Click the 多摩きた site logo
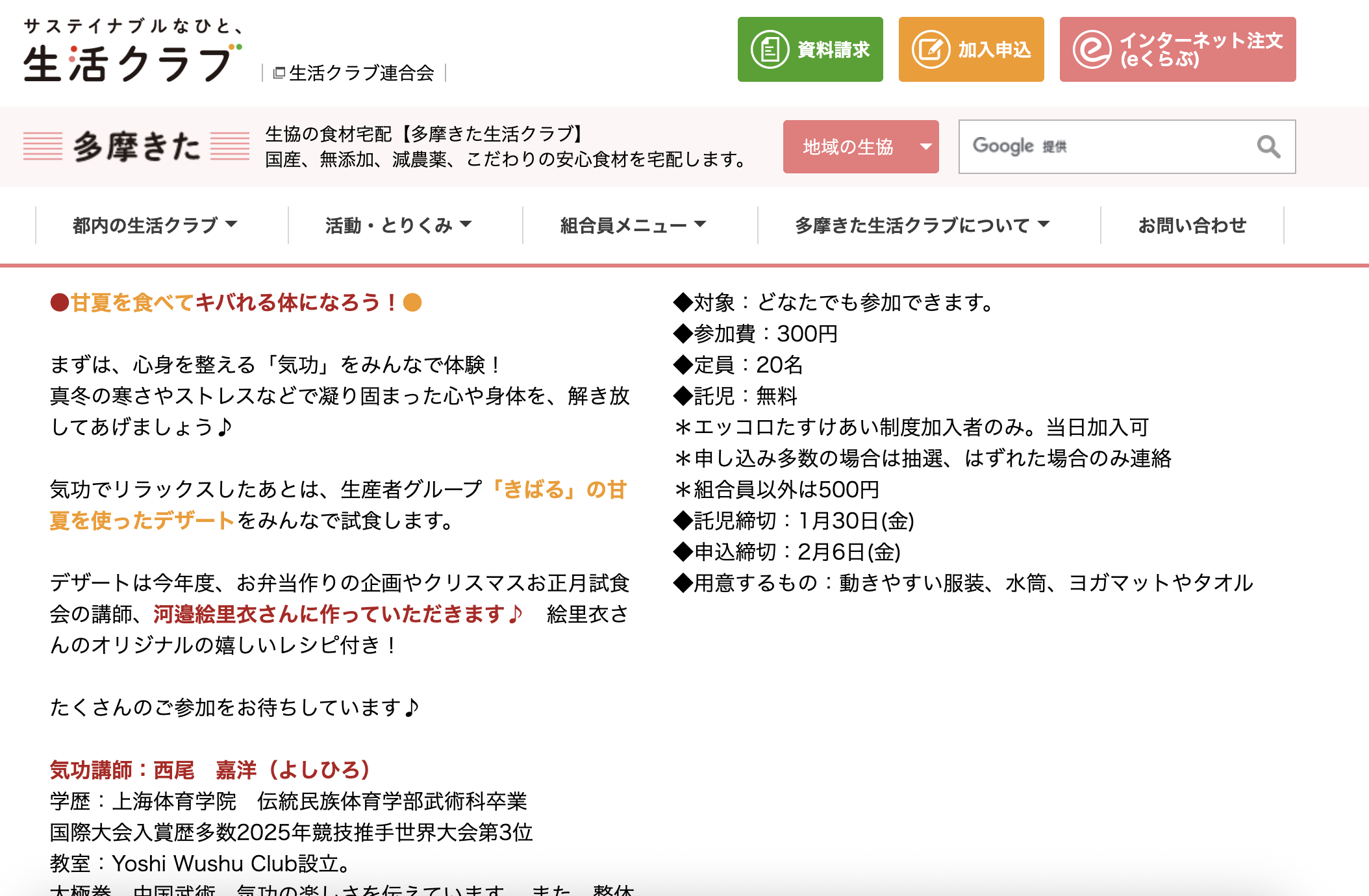 [136, 146]
